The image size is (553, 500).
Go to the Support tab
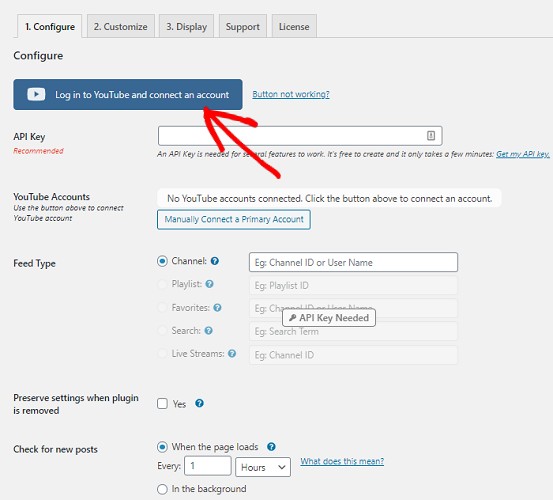pos(243,26)
